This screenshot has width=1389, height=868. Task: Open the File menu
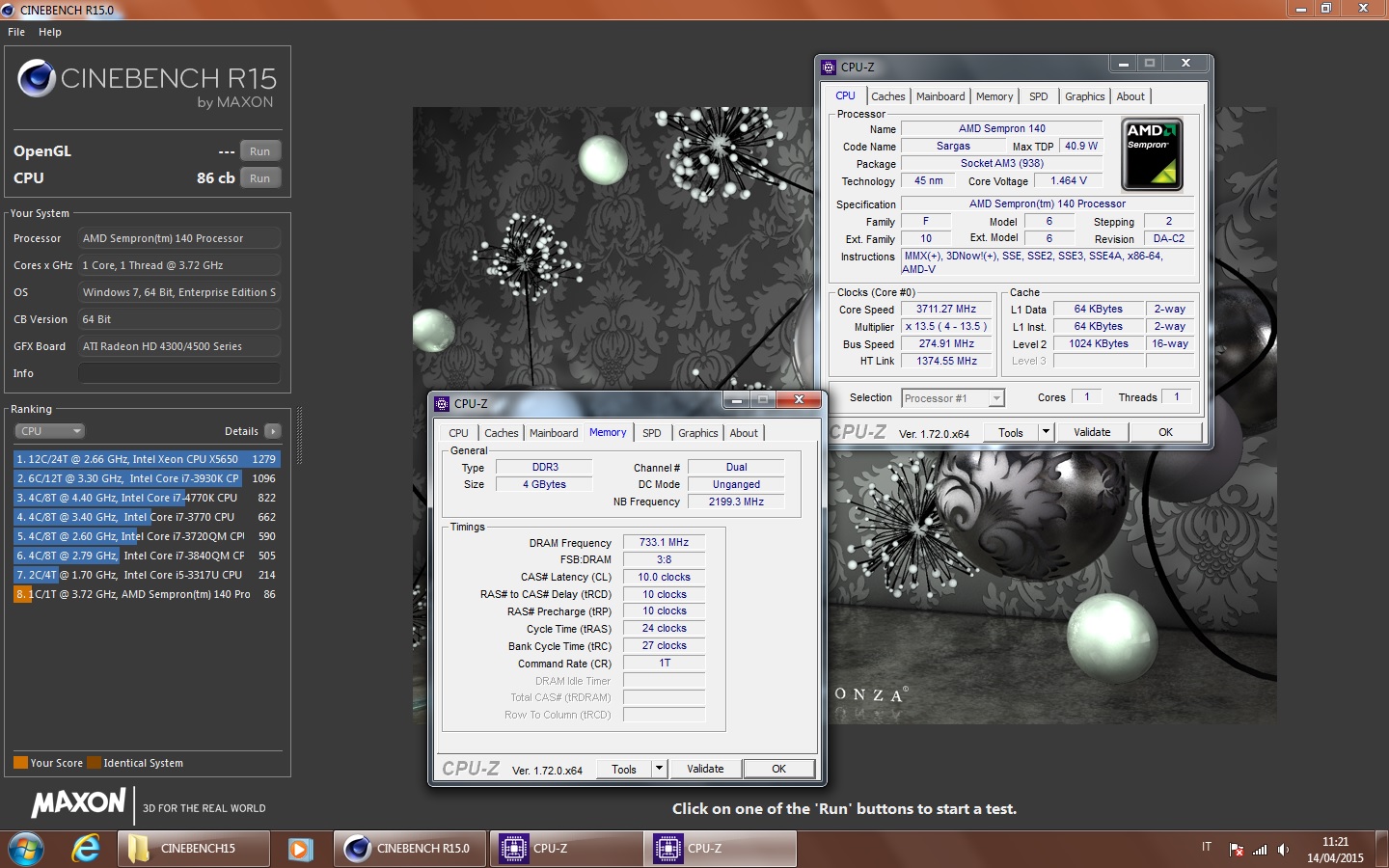[16, 32]
